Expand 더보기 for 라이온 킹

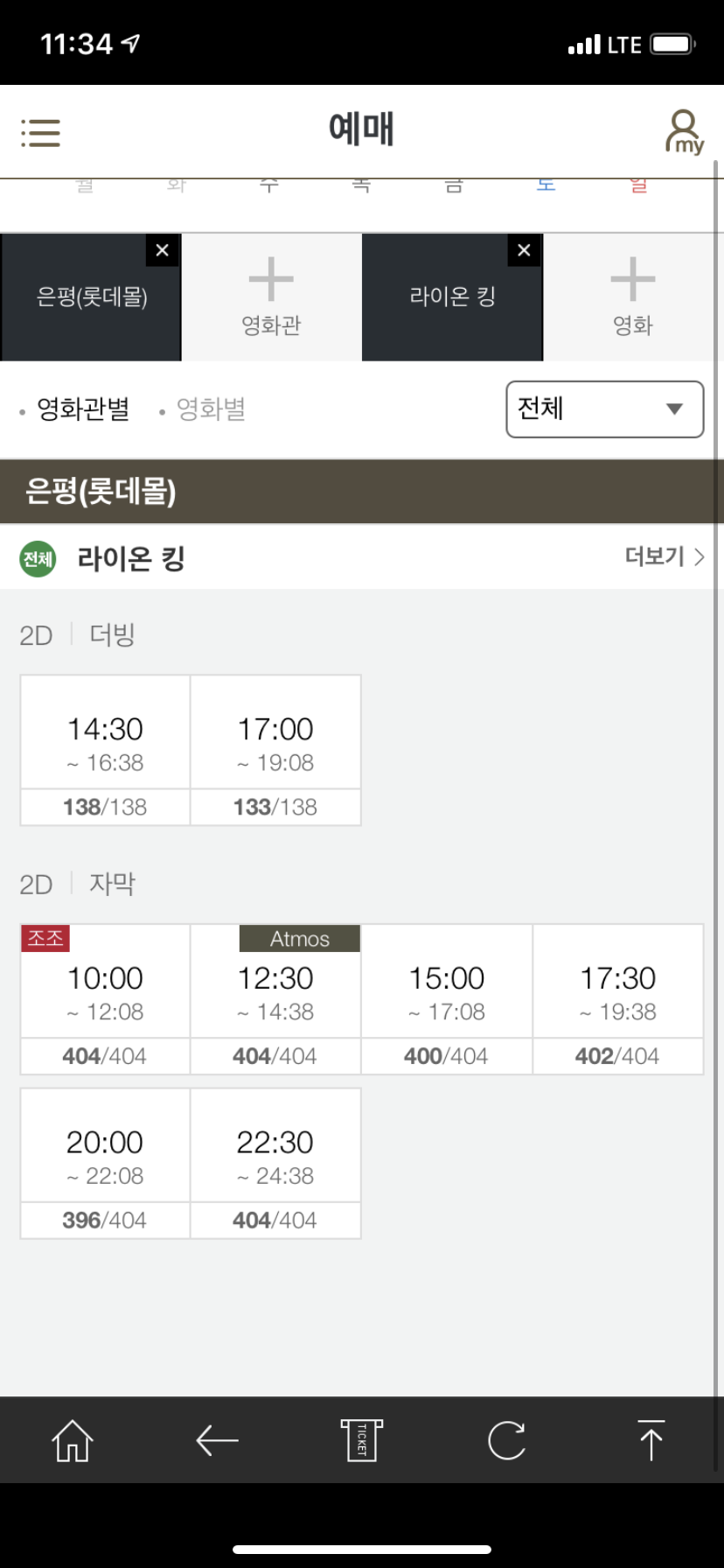(x=665, y=556)
